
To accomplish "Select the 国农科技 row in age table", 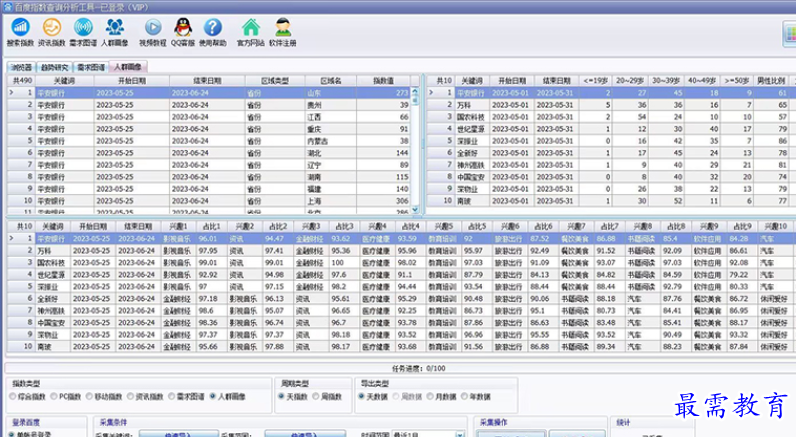I will click(x=609, y=117).
